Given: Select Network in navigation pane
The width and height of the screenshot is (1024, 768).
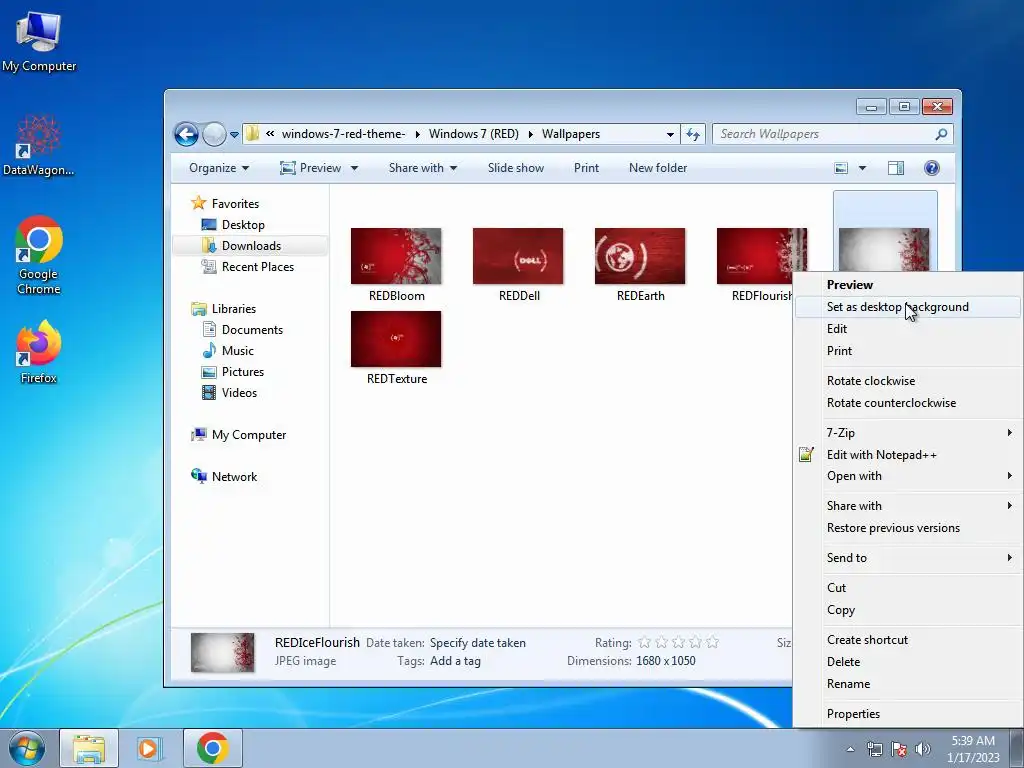Looking at the screenshot, I should (224, 477).
